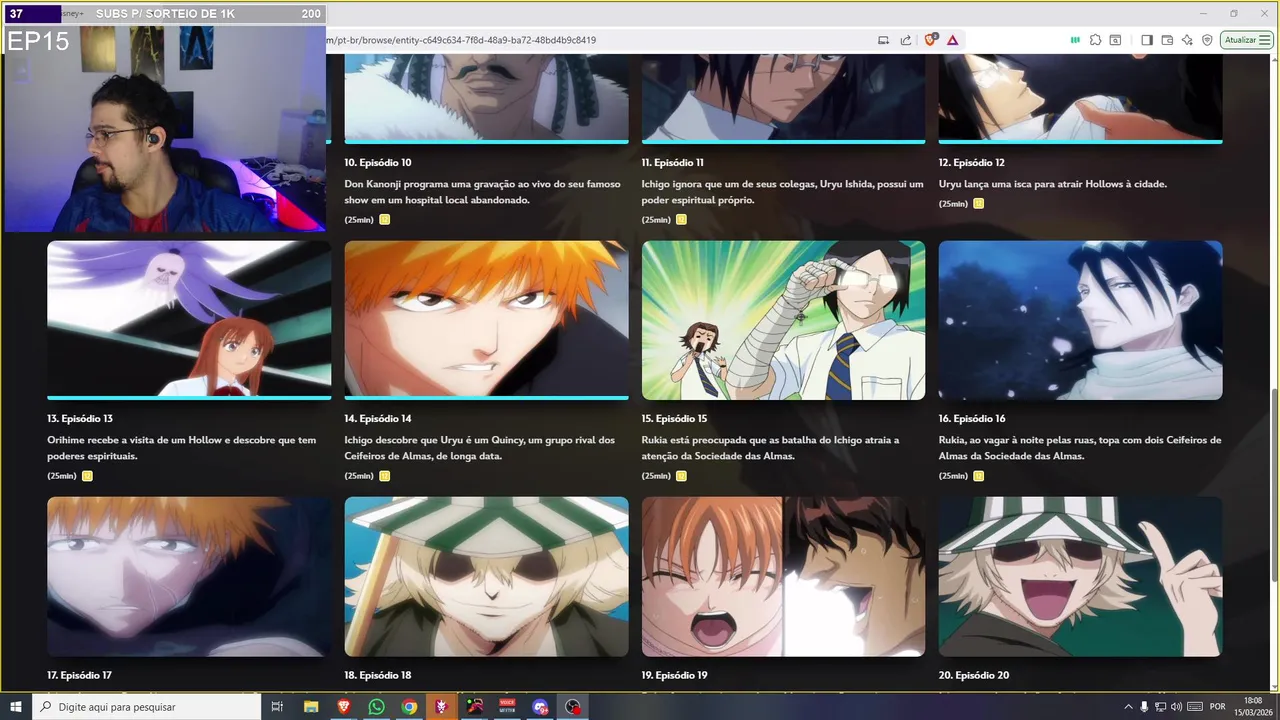
Task: Expand the hidden system tray icons chevron
Action: tap(1129, 706)
